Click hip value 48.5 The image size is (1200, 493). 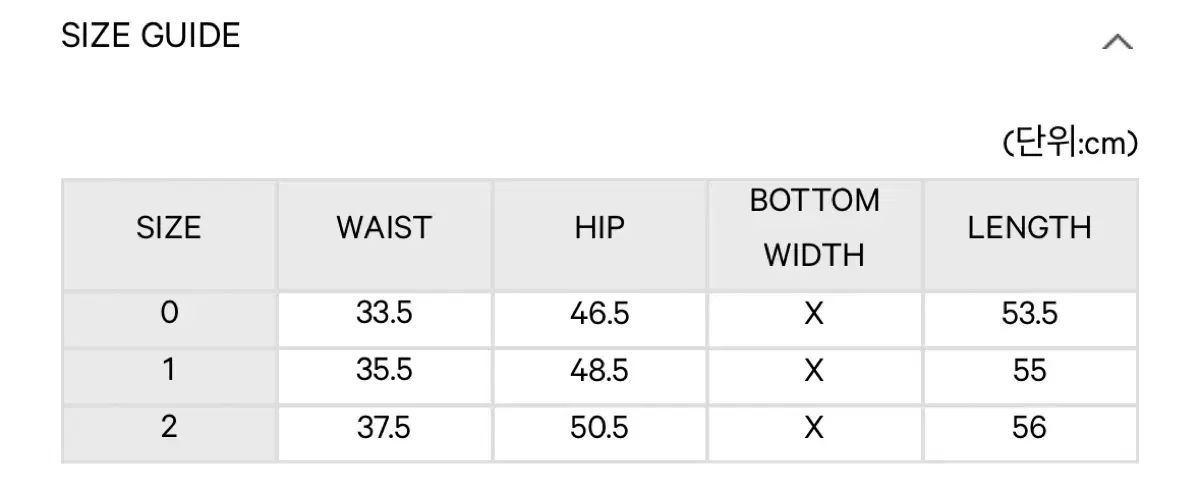click(x=599, y=370)
